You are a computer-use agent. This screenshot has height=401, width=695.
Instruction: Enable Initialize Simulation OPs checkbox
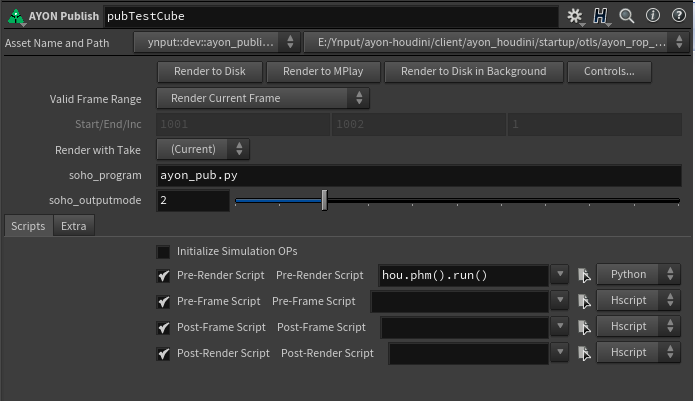[x=164, y=251]
